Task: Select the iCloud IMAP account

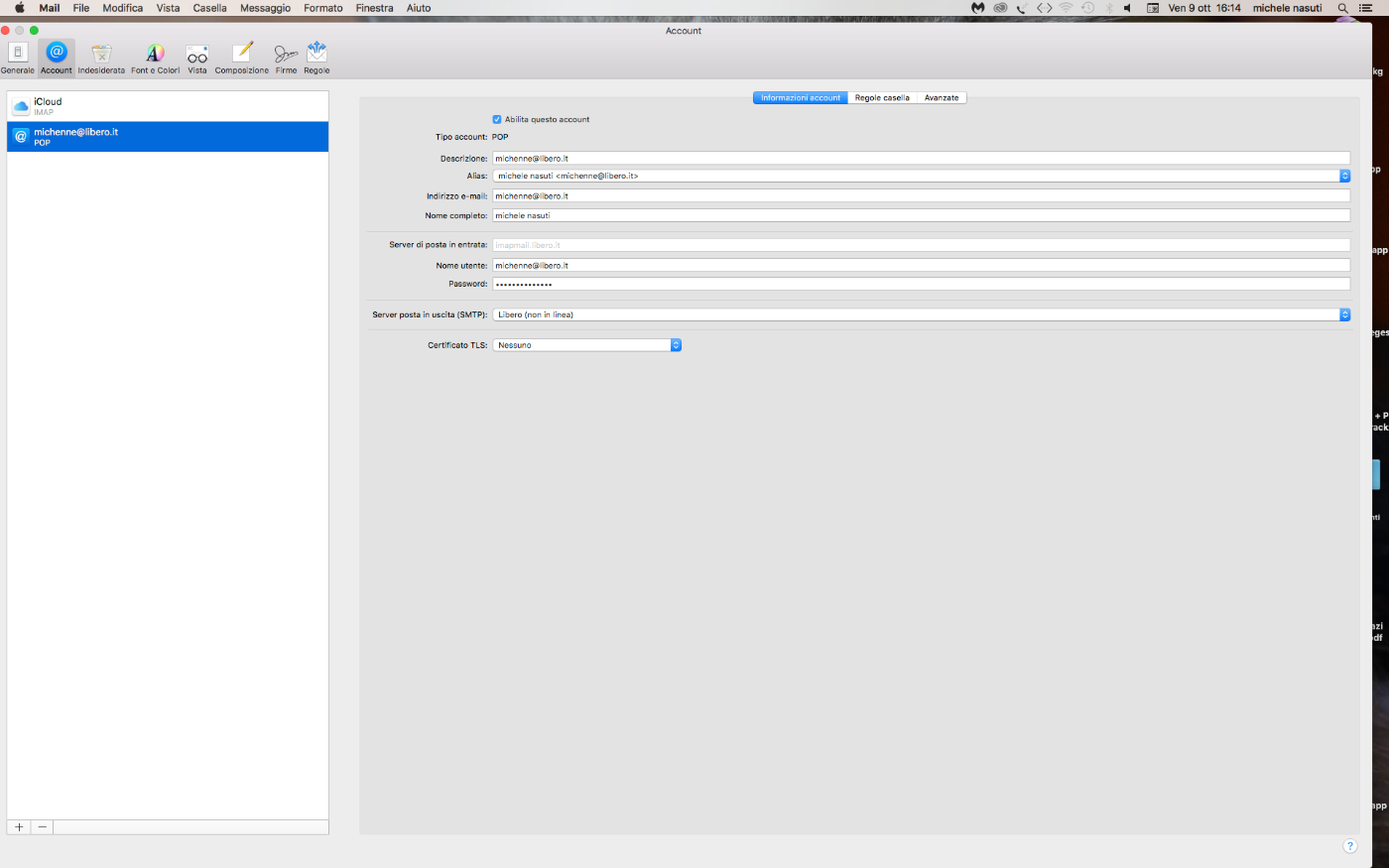Action: pos(168,106)
